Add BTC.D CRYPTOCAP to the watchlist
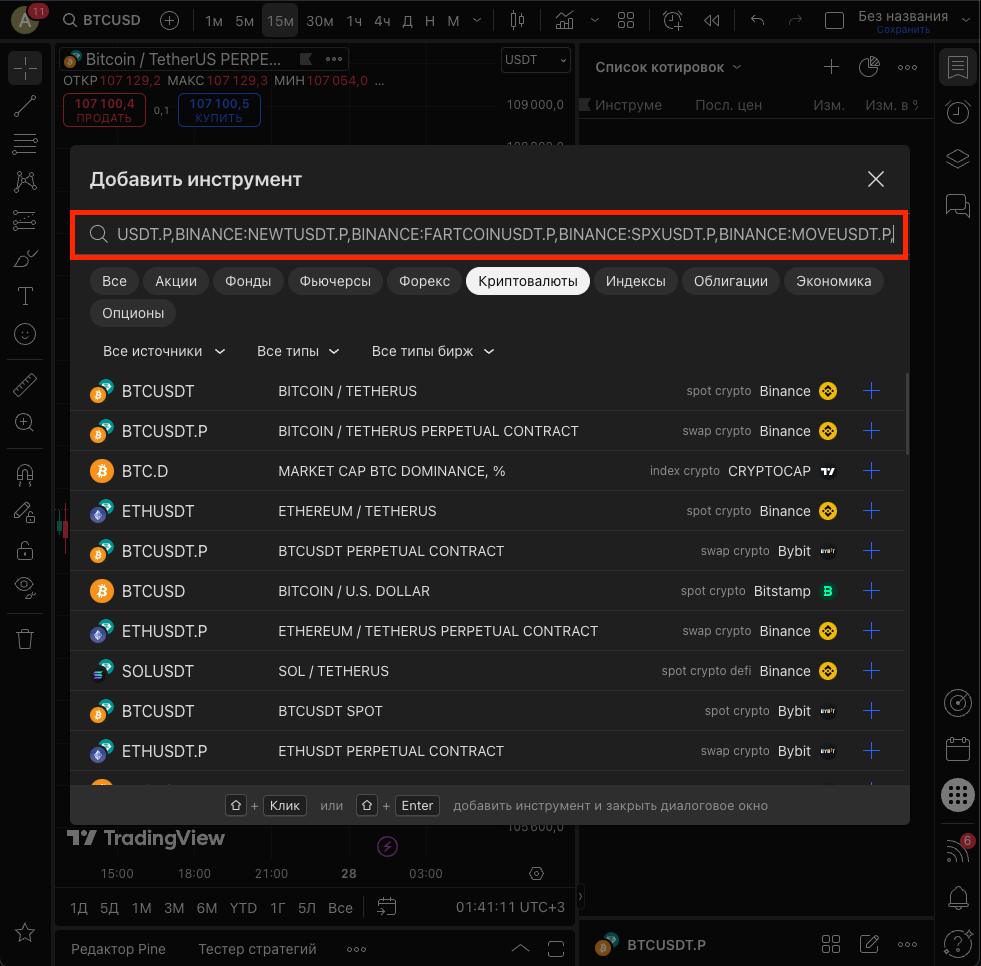 (871, 471)
